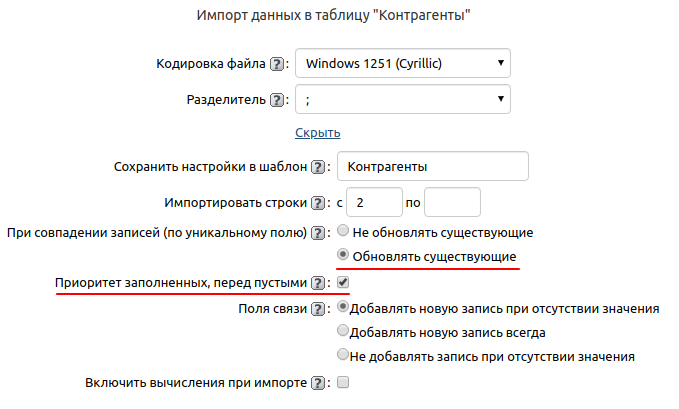Screen dimensions: 679x409
Task: Uncheck Приоритет заполненных, перед пустыми checkbox
Action: [343, 283]
